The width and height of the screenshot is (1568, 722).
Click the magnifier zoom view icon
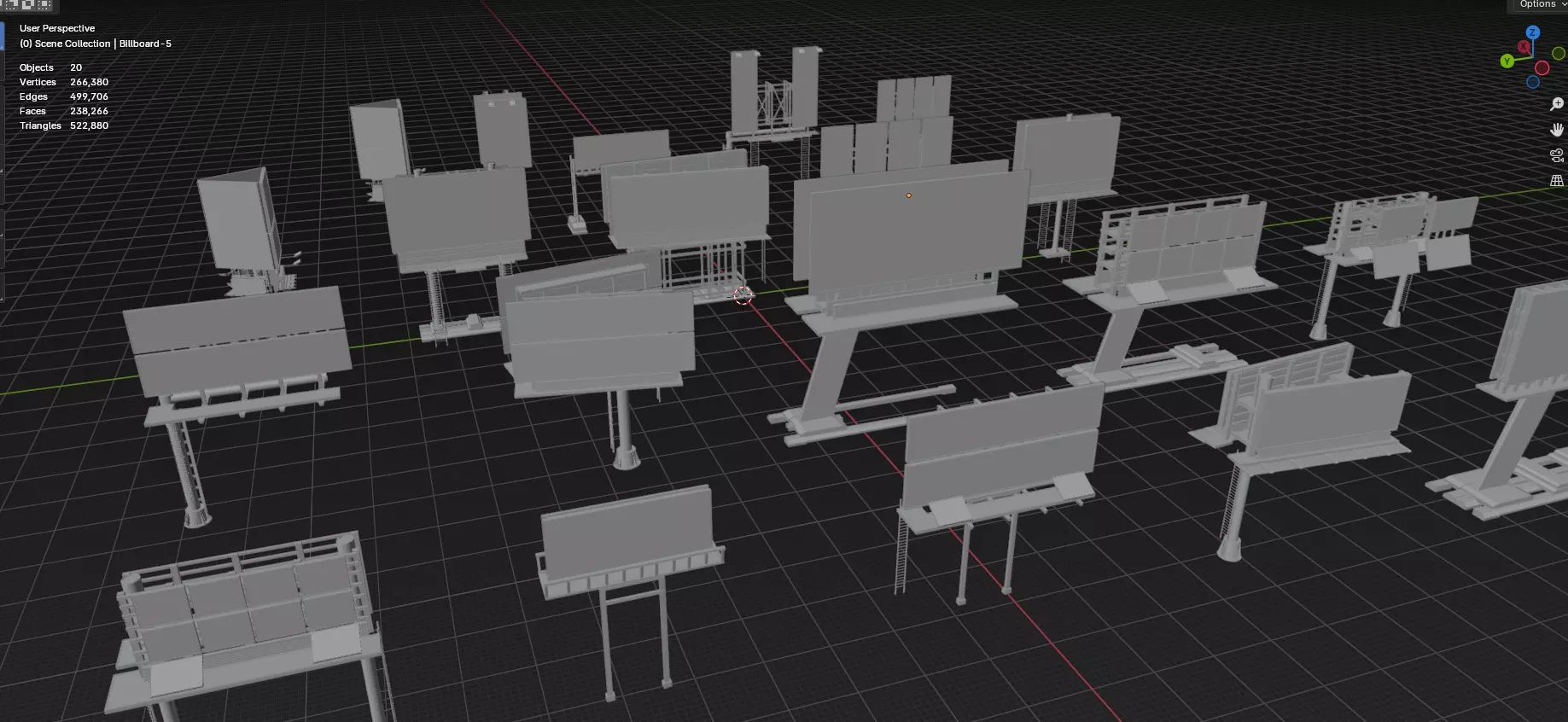tap(1557, 103)
